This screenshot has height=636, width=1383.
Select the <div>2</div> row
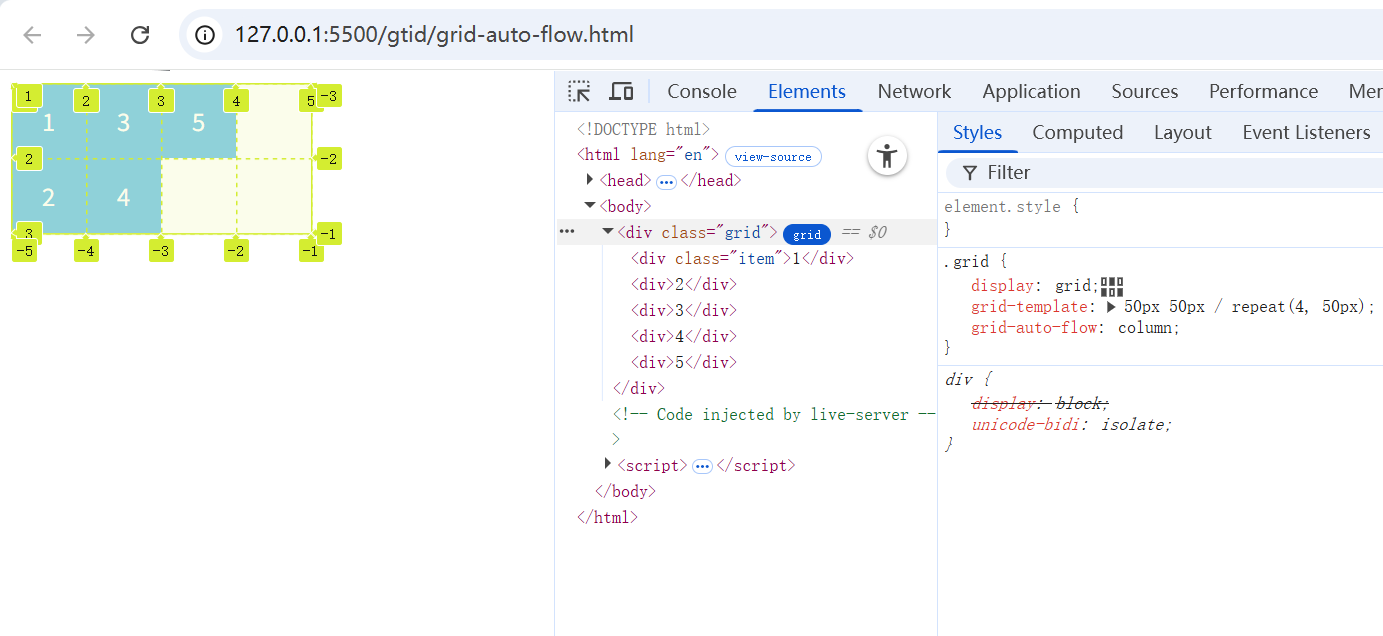click(683, 284)
